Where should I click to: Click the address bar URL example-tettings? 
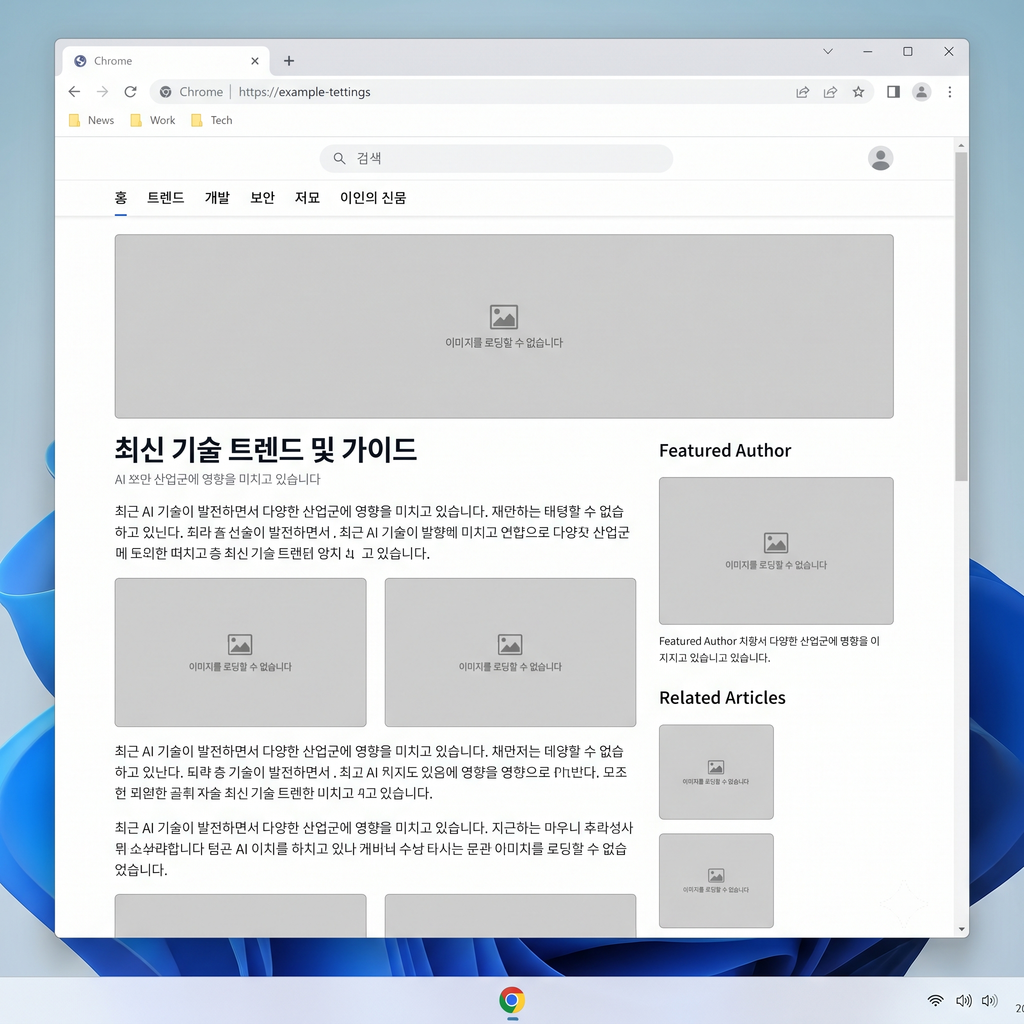pyautogui.click(x=304, y=92)
